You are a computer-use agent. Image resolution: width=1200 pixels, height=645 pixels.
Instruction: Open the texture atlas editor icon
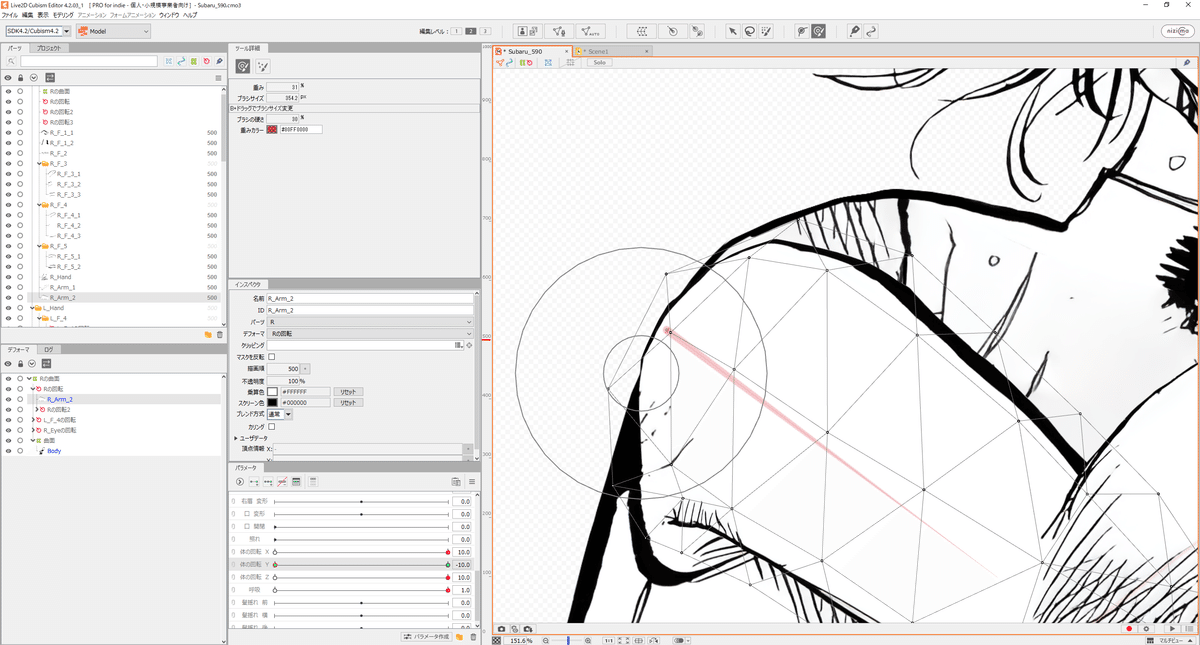527,31
